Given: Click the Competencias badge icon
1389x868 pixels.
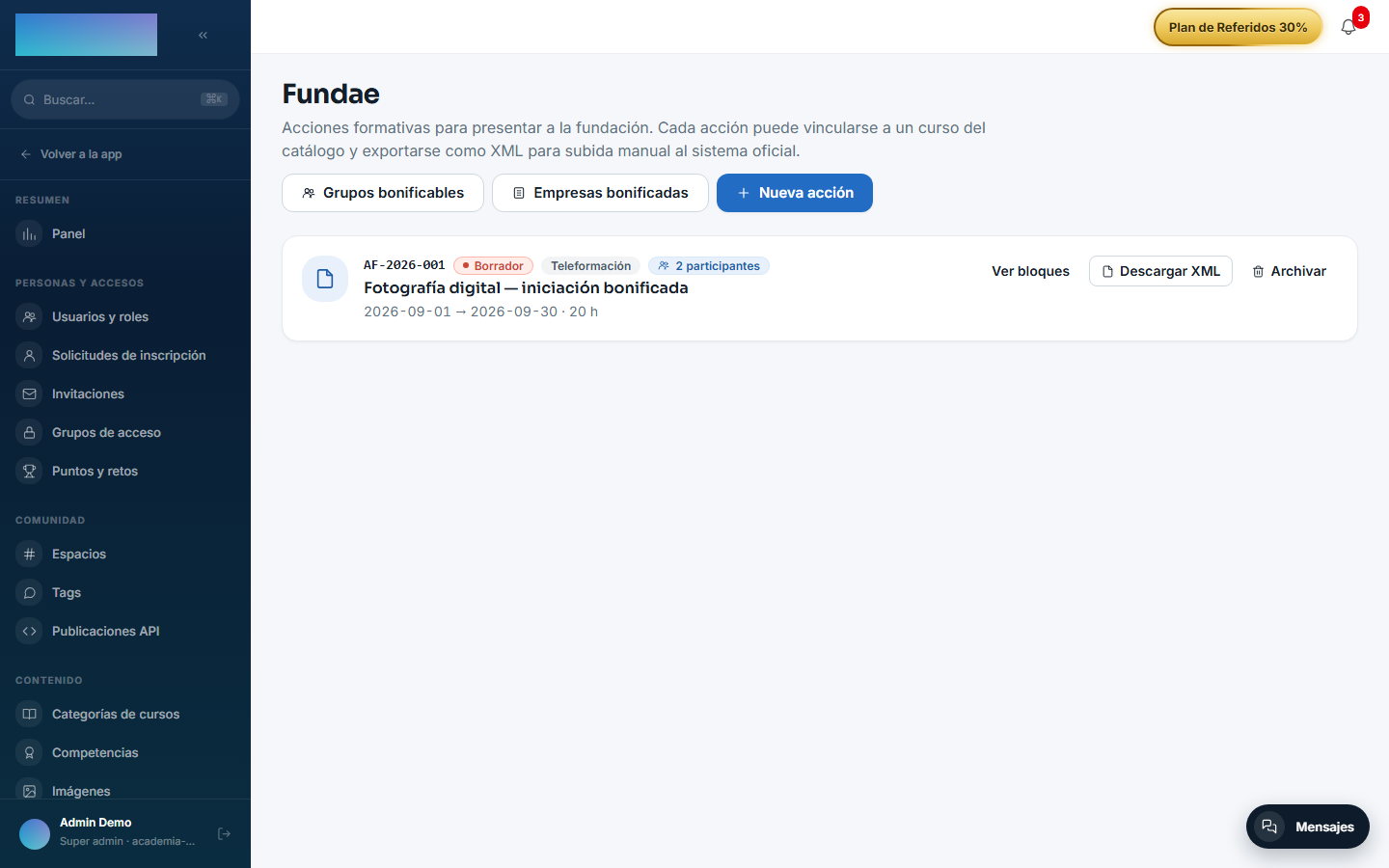Looking at the screenshot, I should click(30, 753).
